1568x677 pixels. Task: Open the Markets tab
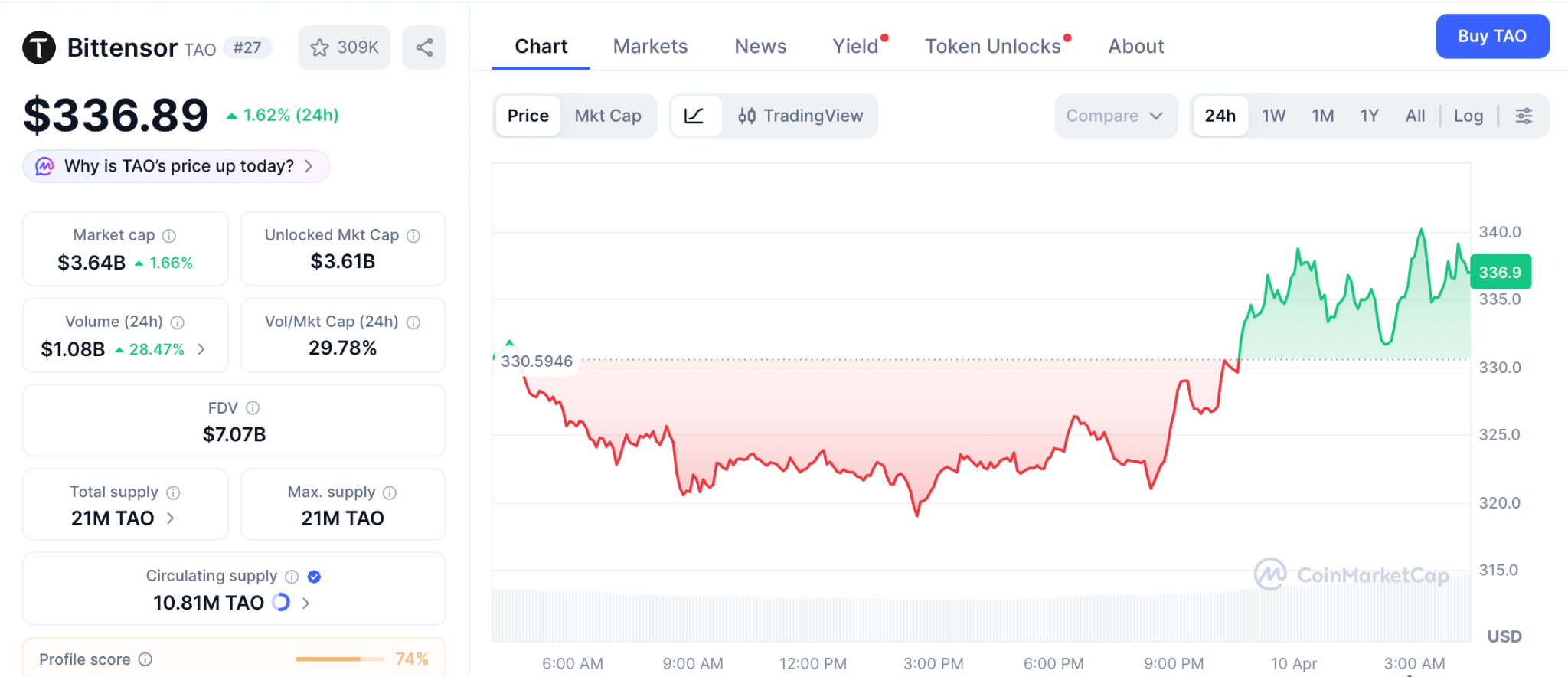650,47
